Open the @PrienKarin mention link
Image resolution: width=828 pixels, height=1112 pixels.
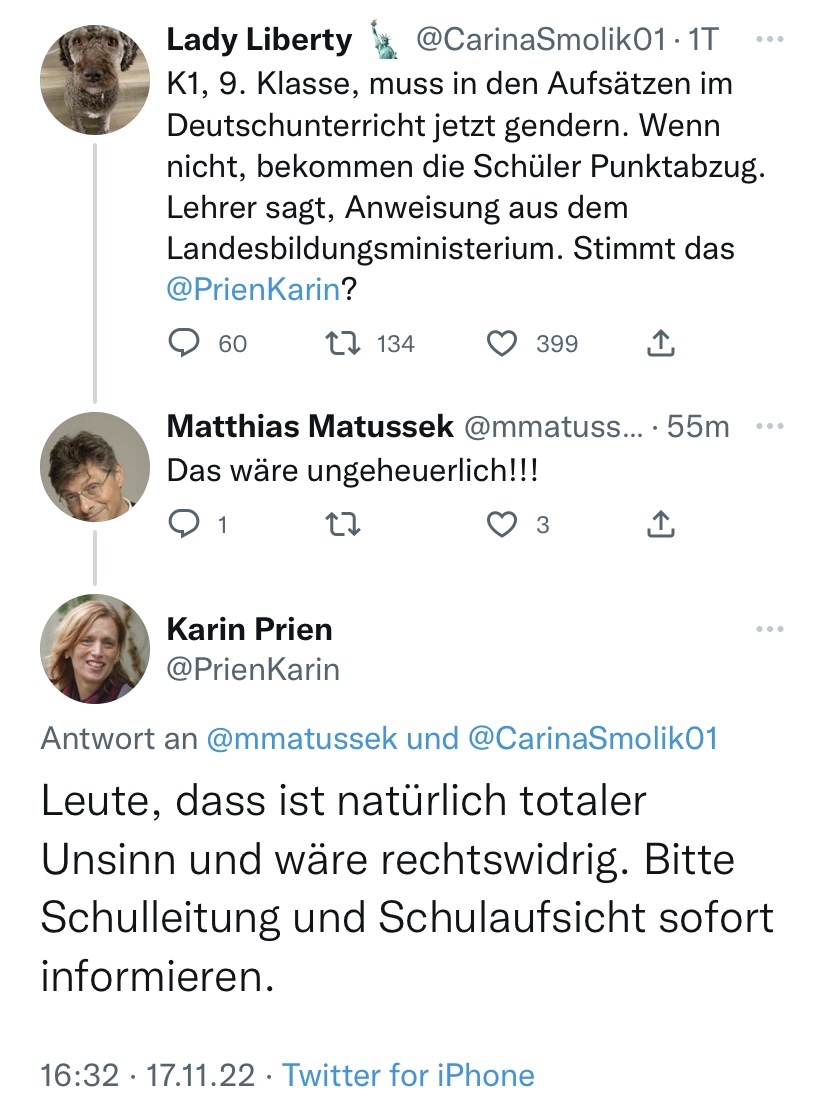[254, 289]
